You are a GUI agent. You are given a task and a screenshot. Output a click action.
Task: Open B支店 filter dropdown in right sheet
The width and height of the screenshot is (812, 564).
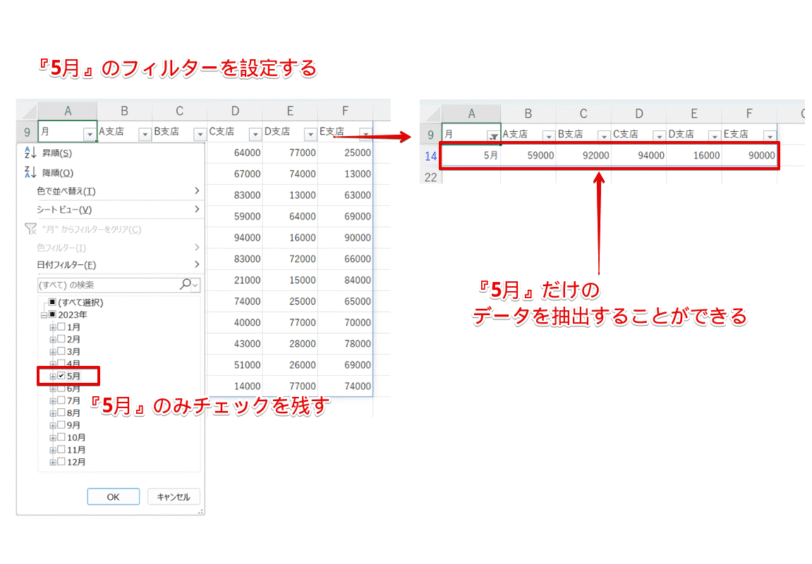pos(604,136)
